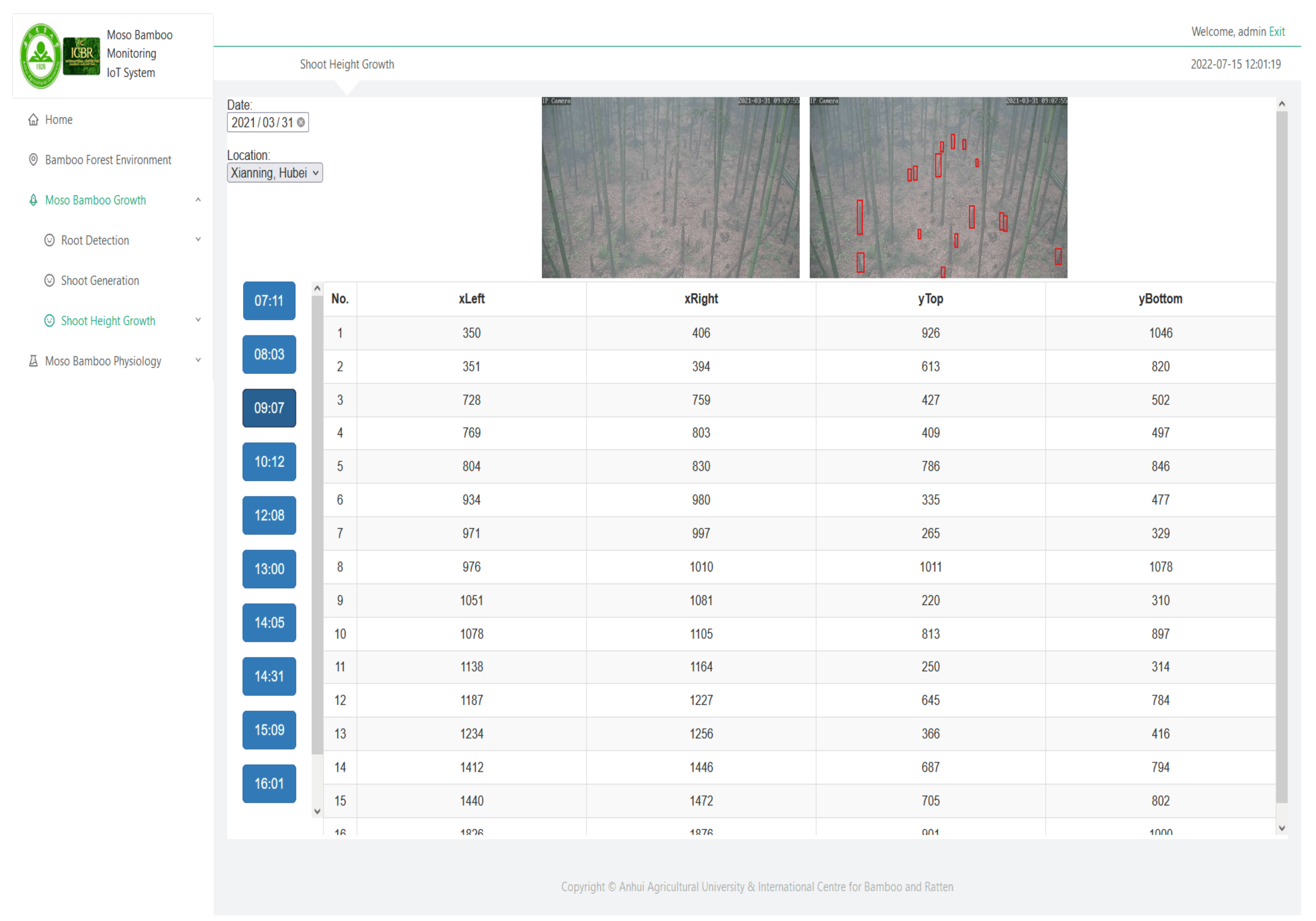Screen dimensions: 1316x921
Task: Select the 09:07 time button
Action: coord(269,408)
